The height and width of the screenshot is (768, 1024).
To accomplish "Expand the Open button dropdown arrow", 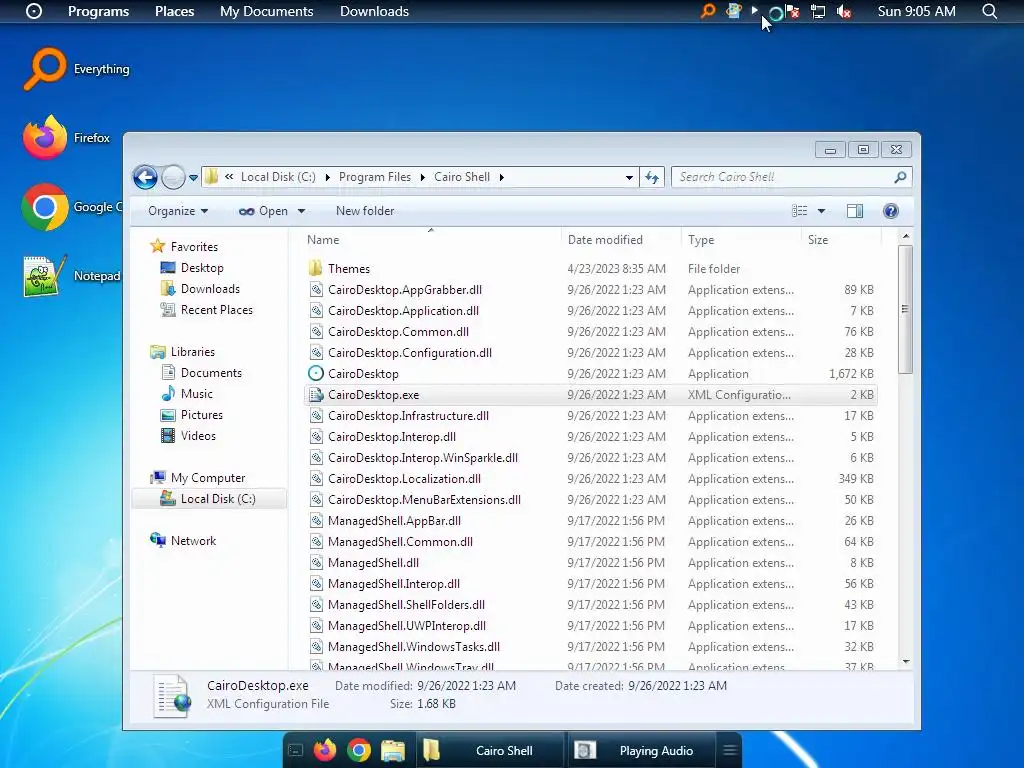I will (301, 211).
